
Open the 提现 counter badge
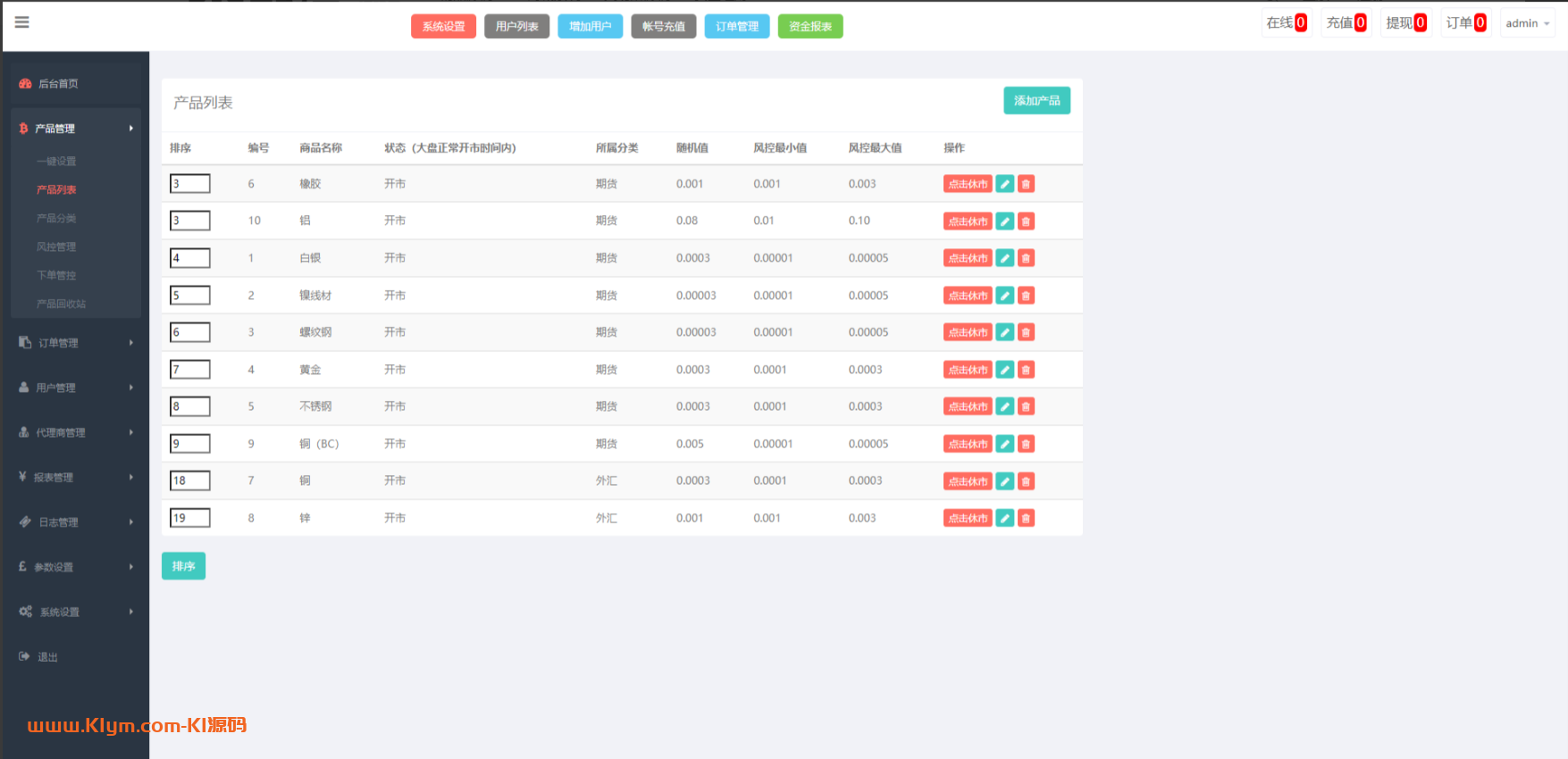tap(1405, 23)
